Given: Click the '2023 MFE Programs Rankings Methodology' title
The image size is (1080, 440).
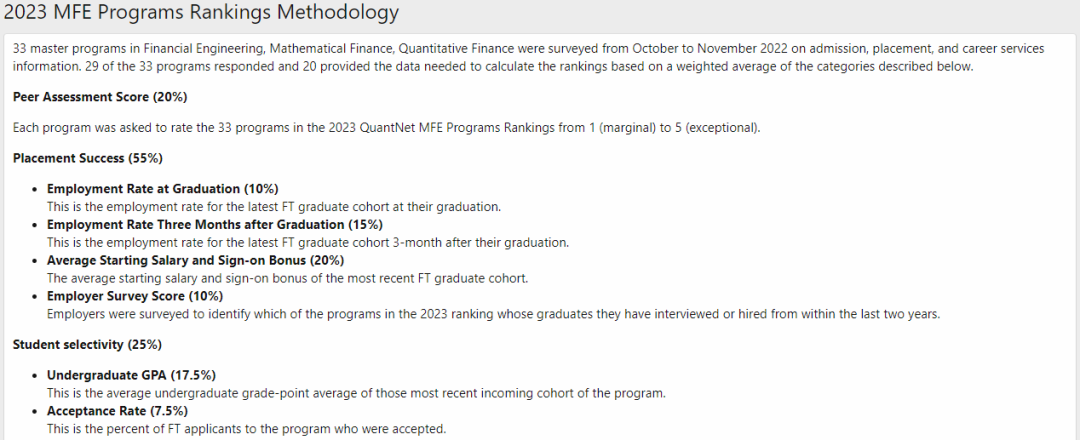Looking at the screenshot, I should pos(201,12).
